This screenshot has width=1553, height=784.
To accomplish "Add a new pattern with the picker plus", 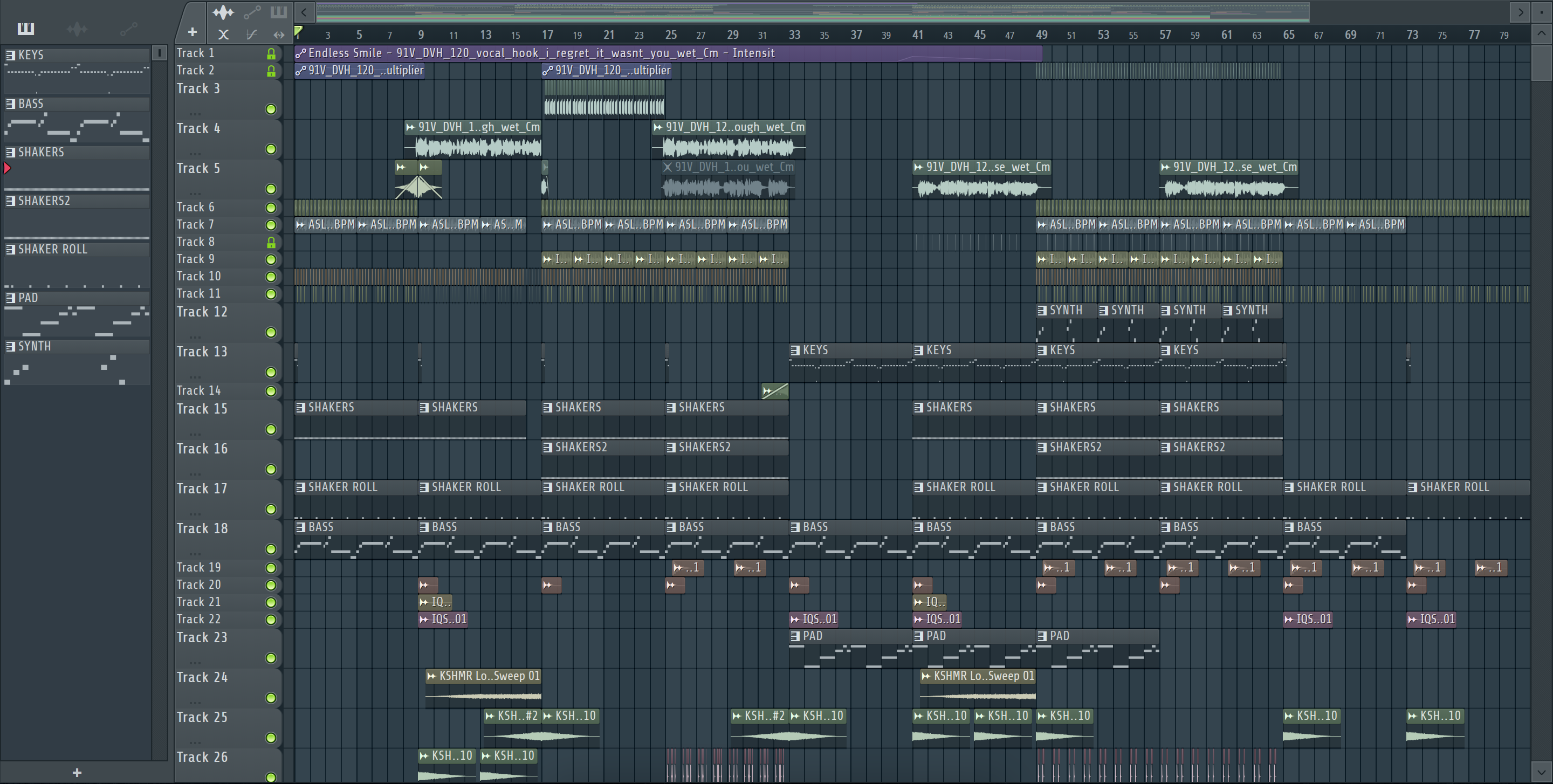I will pyautogui.click(x=77, y=772).
